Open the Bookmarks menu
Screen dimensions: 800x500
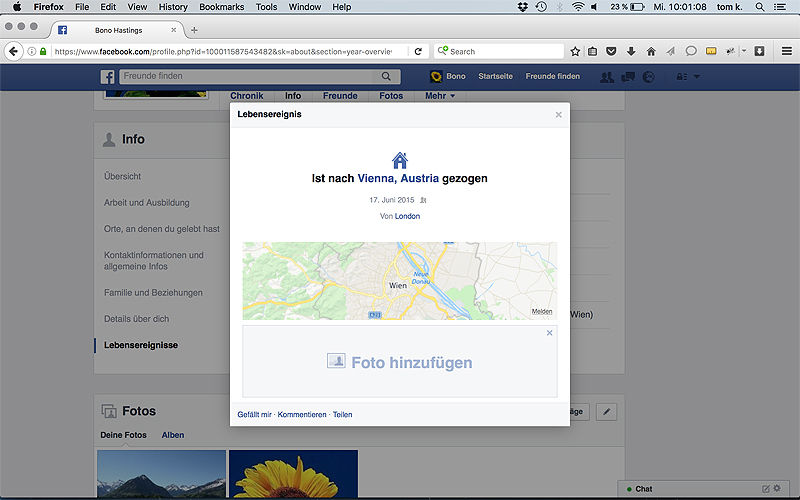coord(221,7)
